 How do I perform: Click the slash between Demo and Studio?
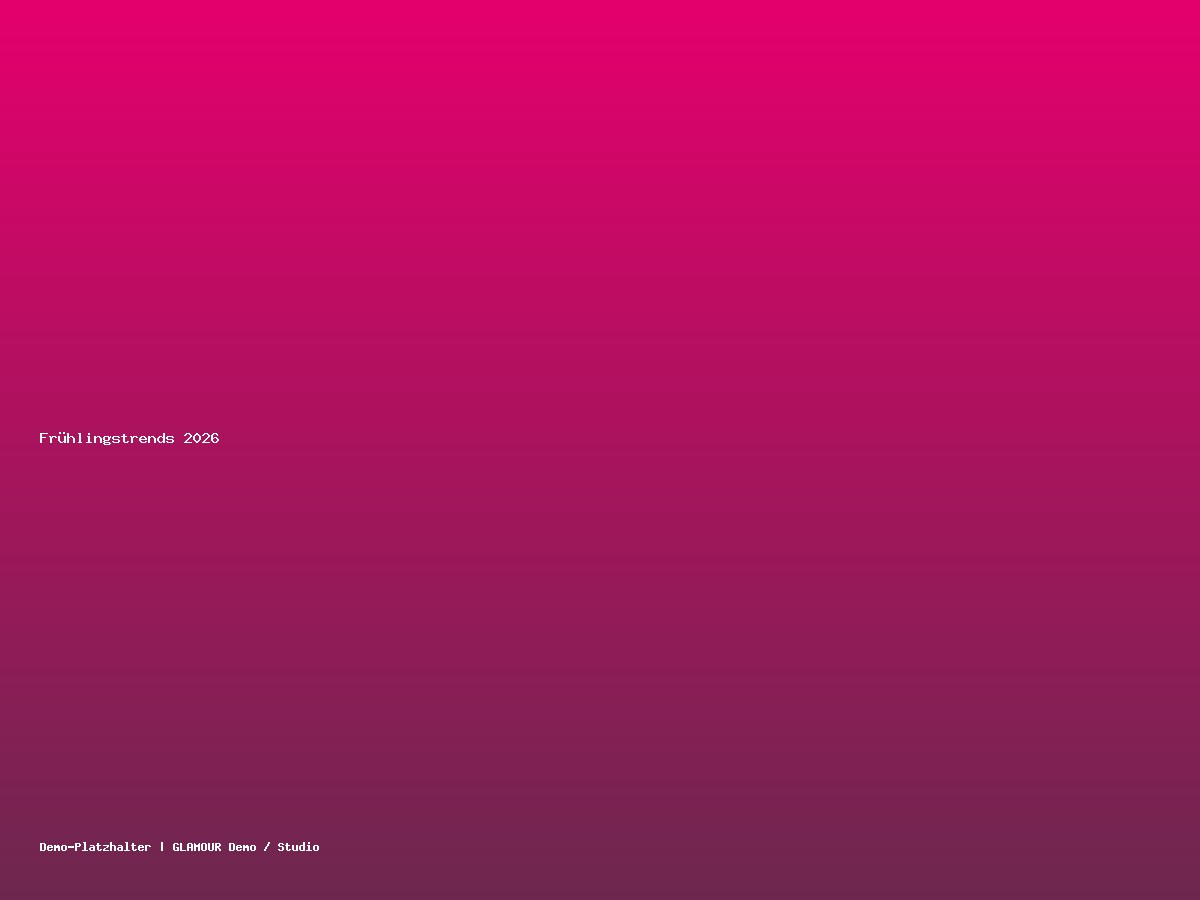pyautogui.click(x=267, y=847)
